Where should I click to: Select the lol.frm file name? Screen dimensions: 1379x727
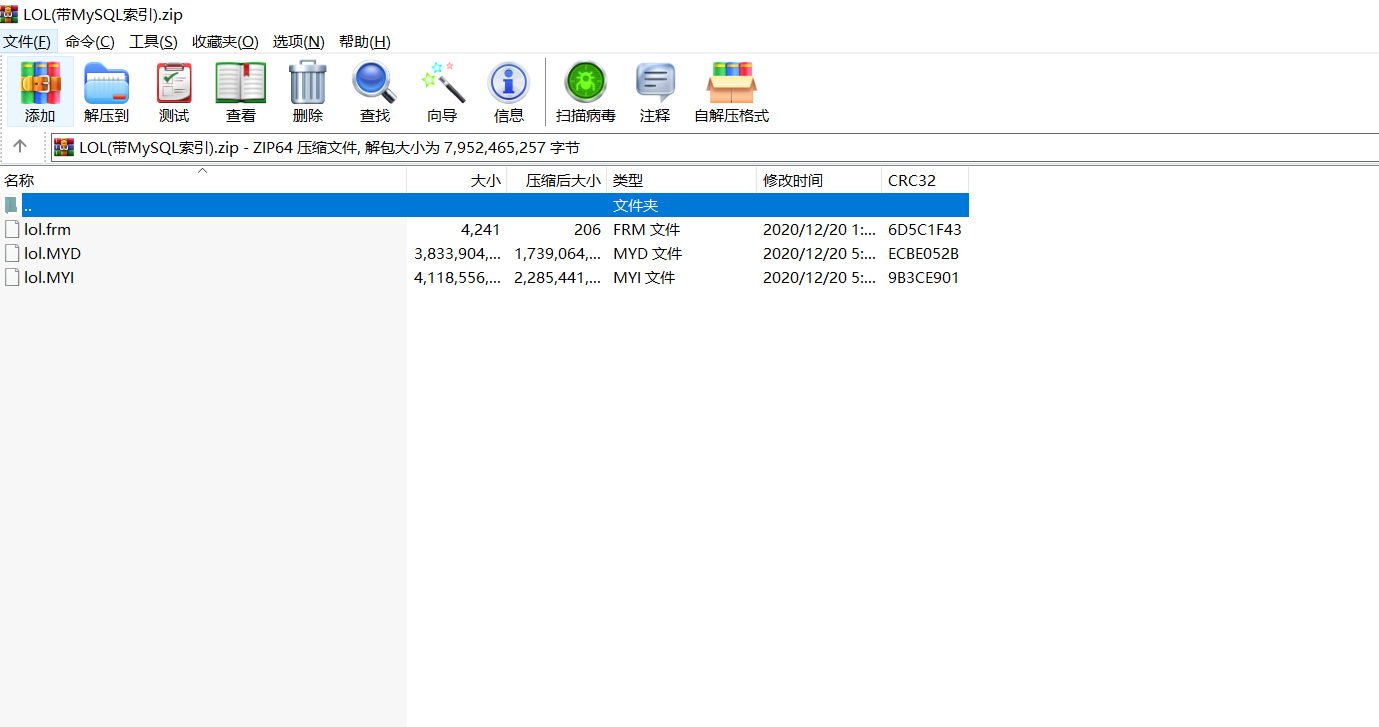tap(47, 229)
